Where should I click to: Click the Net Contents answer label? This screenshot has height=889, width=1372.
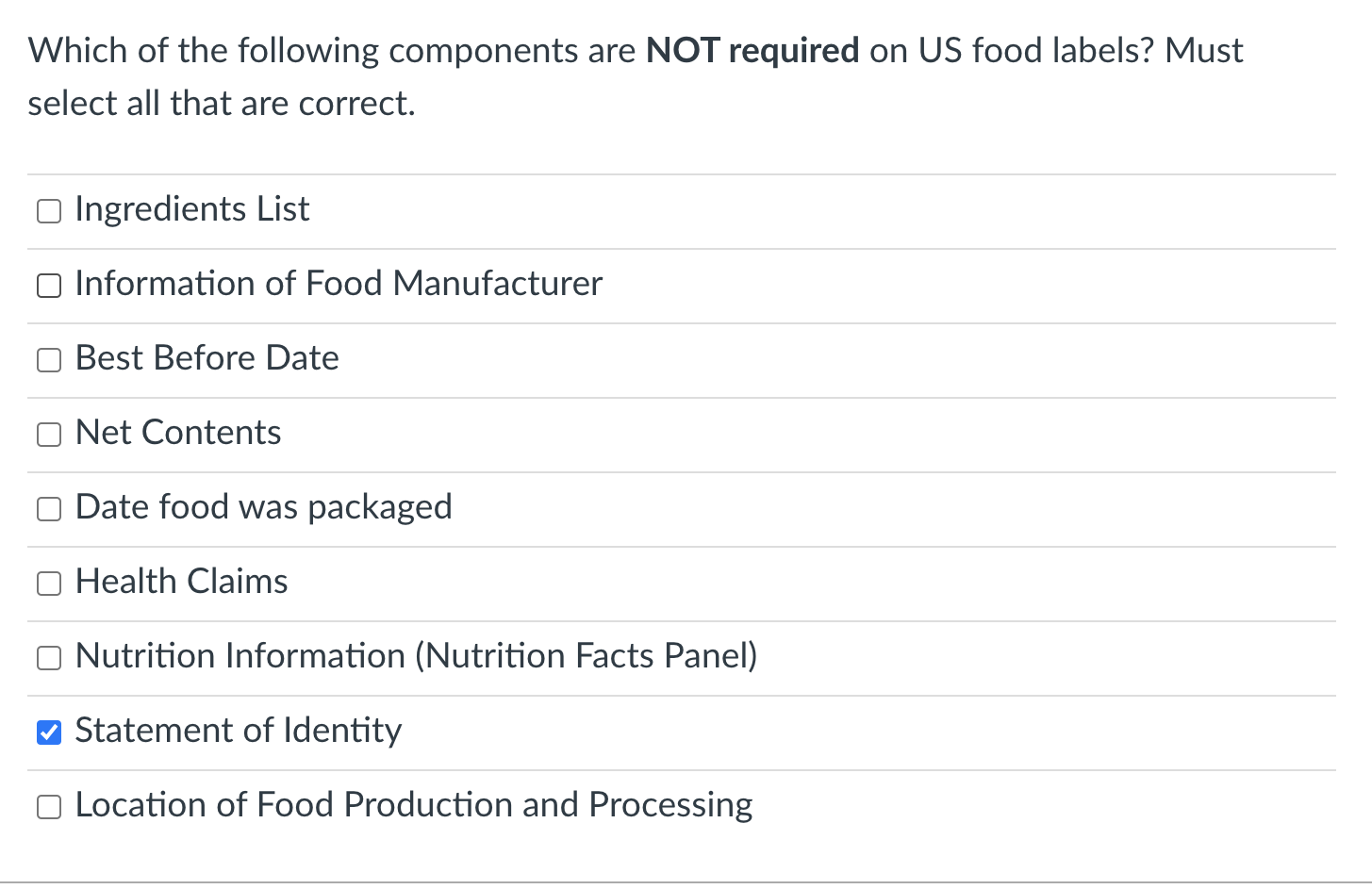(178, 433)
